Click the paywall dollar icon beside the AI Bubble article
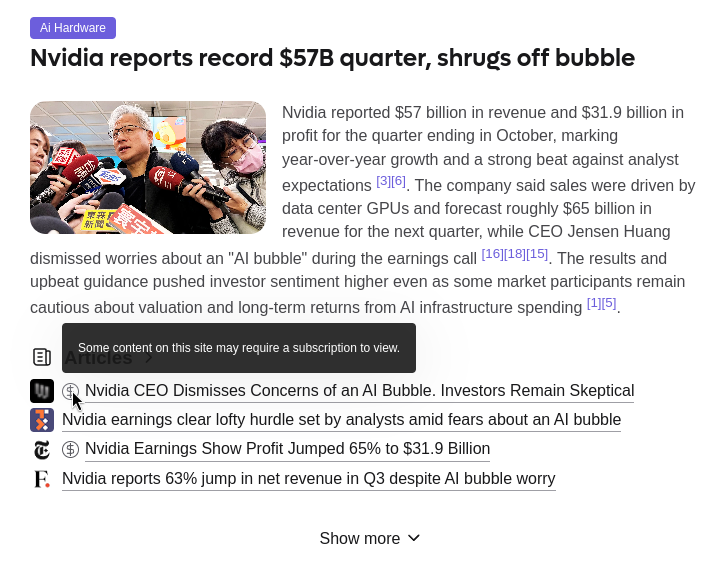This screenshot has width=716, height=569. [x=70, y=391]
